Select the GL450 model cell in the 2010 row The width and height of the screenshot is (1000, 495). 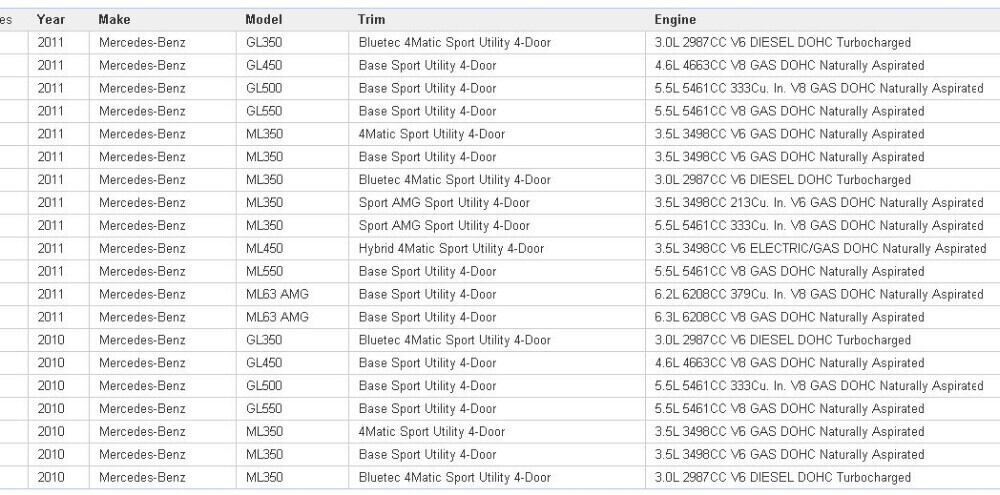pos(265,363)
